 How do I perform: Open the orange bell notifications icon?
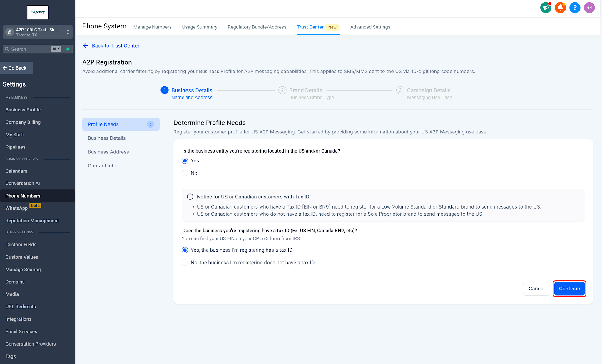(x=560, y=7)
